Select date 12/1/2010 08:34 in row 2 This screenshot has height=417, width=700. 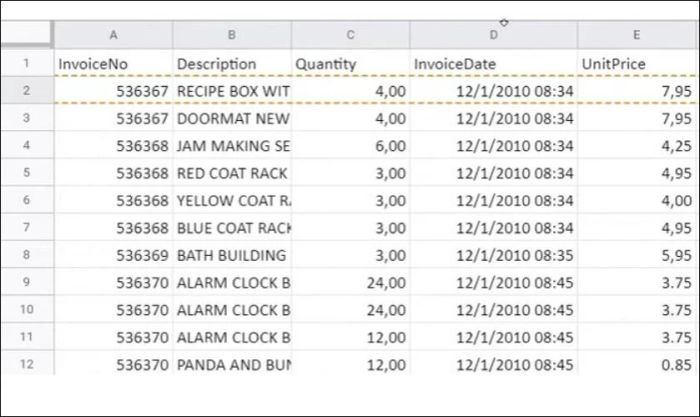pos(493,91)
